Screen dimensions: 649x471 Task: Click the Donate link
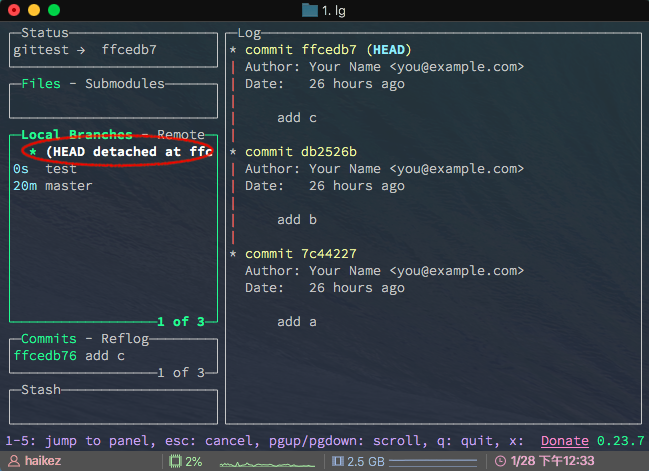565,441
